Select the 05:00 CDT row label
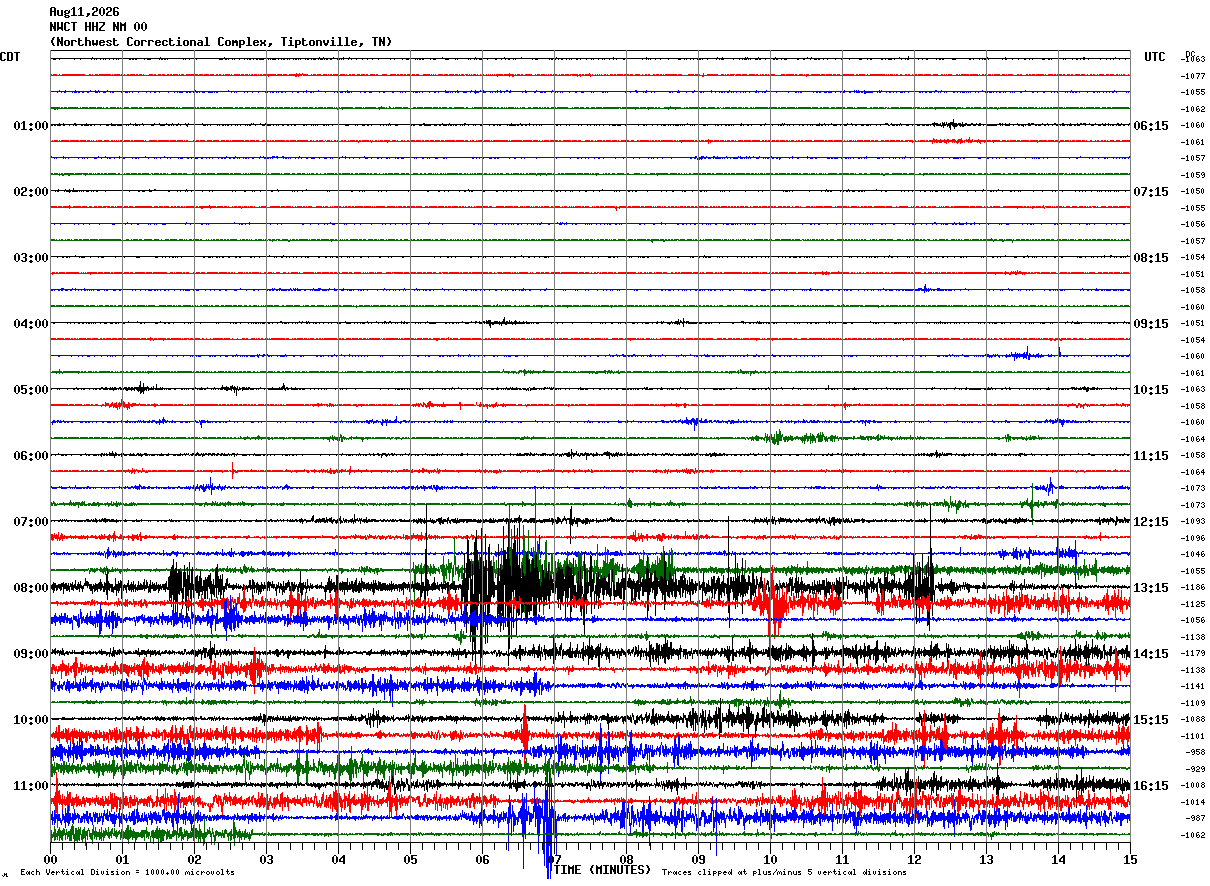The height and width of the screenshot is (886, 1210). click(31, 390)
